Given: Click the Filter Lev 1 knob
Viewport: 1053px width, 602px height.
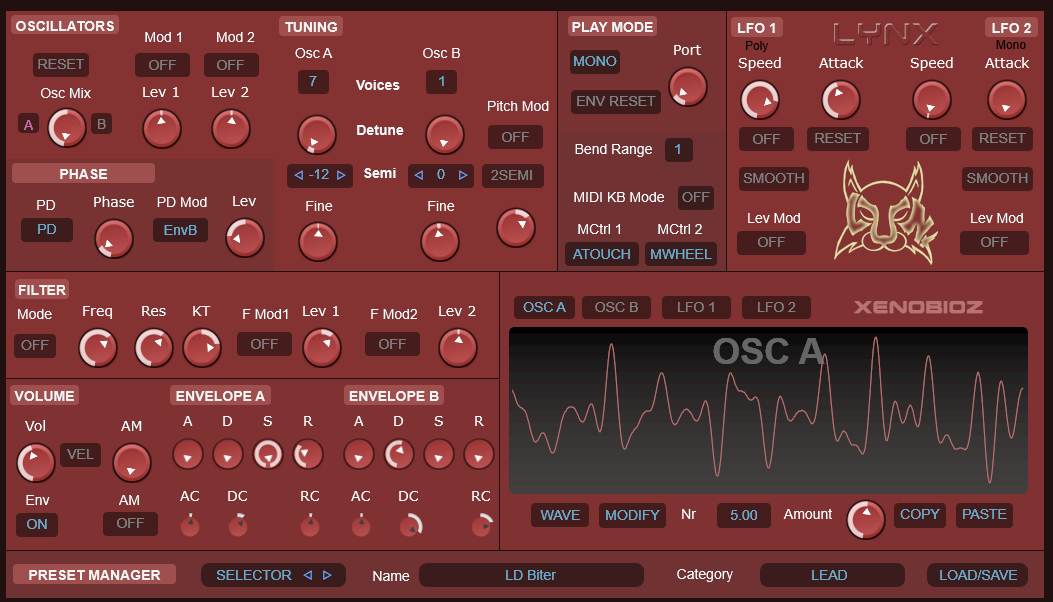Looking at the screenshot, I should 322,348.
